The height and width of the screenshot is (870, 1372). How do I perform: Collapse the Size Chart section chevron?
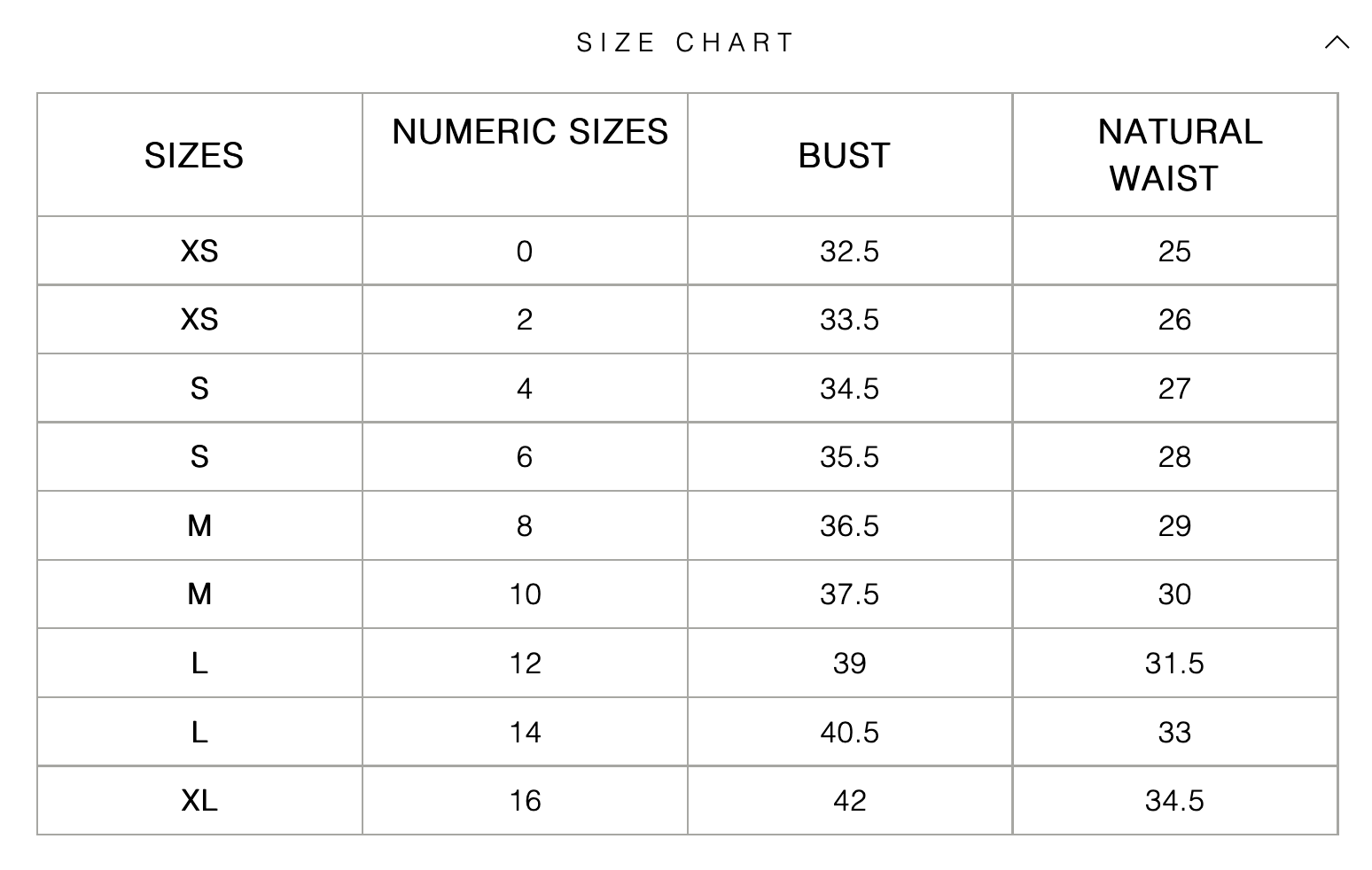(1337, 43)
